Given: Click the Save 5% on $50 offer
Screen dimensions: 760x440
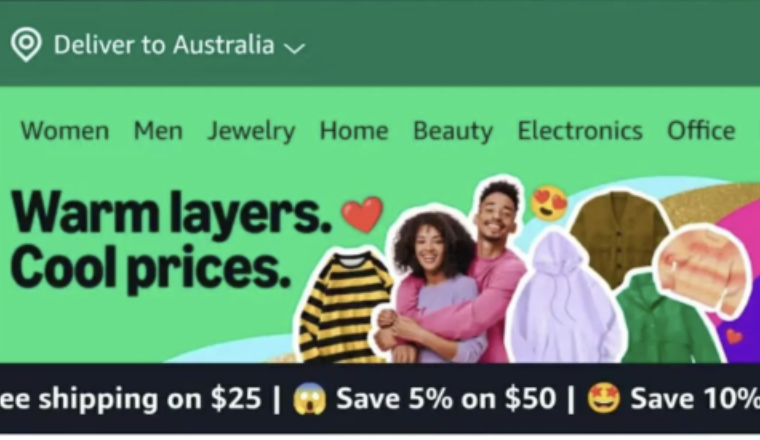Looking at the screenshot, I should [445, 399].
